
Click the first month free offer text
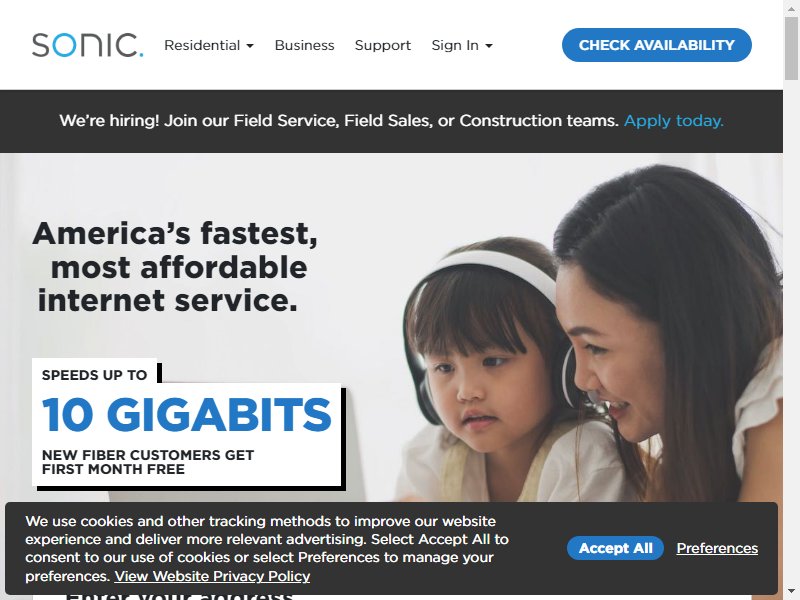(148, 462)
